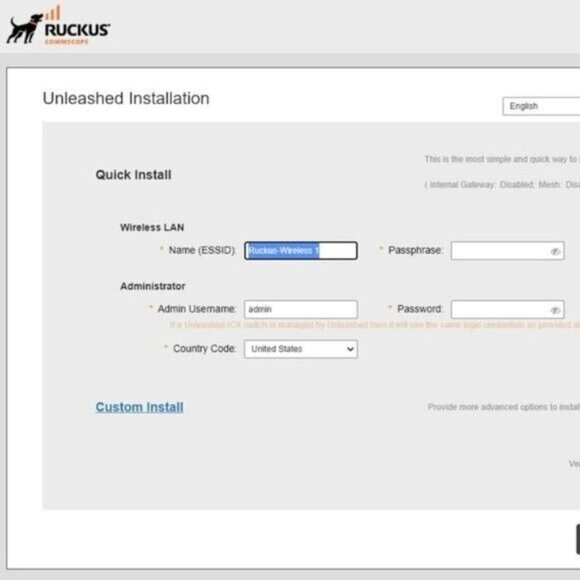The width and height of the screenshot is (580, 580).
Task: Open the Country Code dropdown
Action: (301, 349)
